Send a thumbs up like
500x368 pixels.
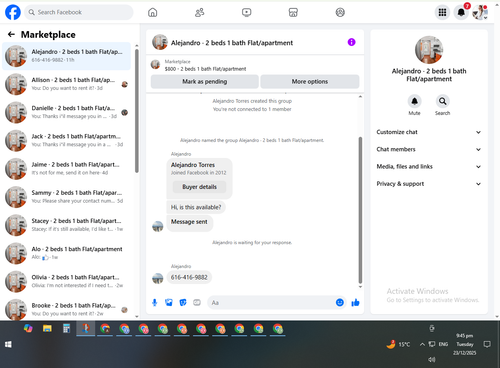355,303
